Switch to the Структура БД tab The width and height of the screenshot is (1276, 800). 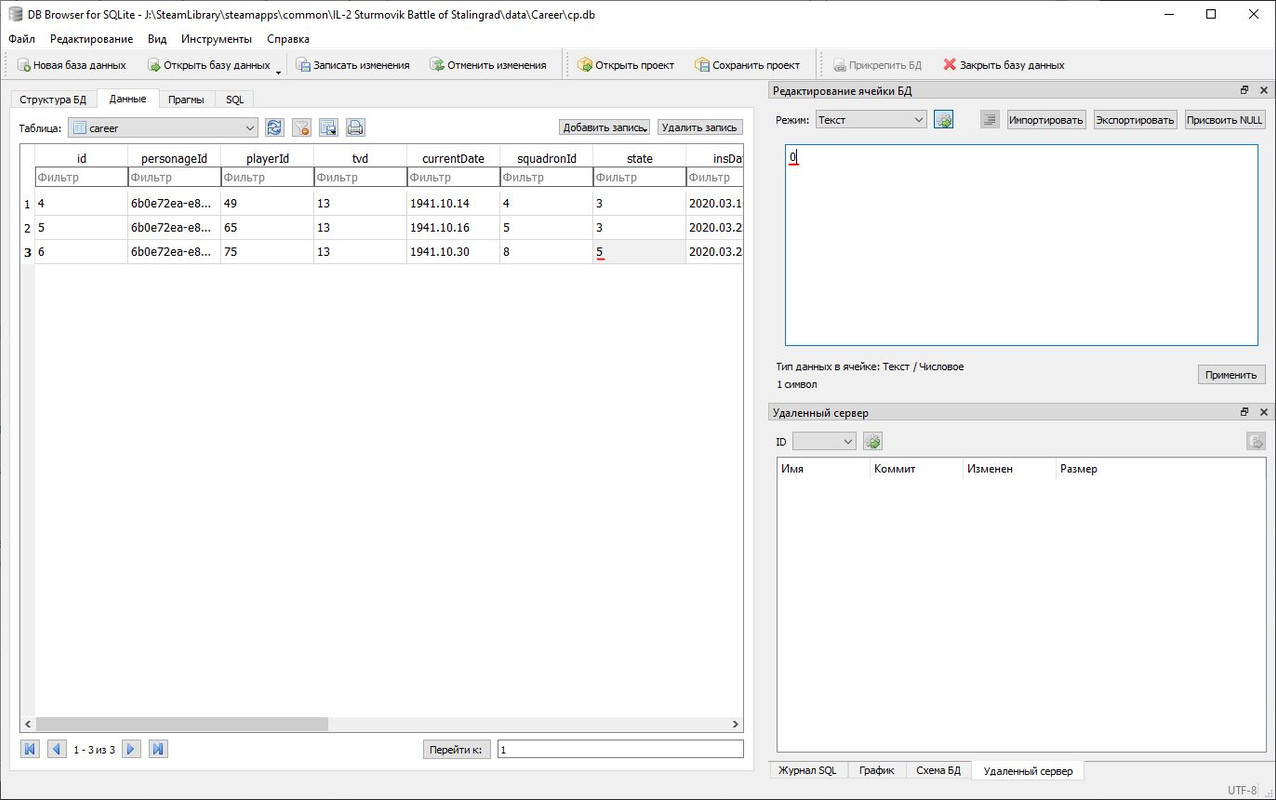point(53,100)
